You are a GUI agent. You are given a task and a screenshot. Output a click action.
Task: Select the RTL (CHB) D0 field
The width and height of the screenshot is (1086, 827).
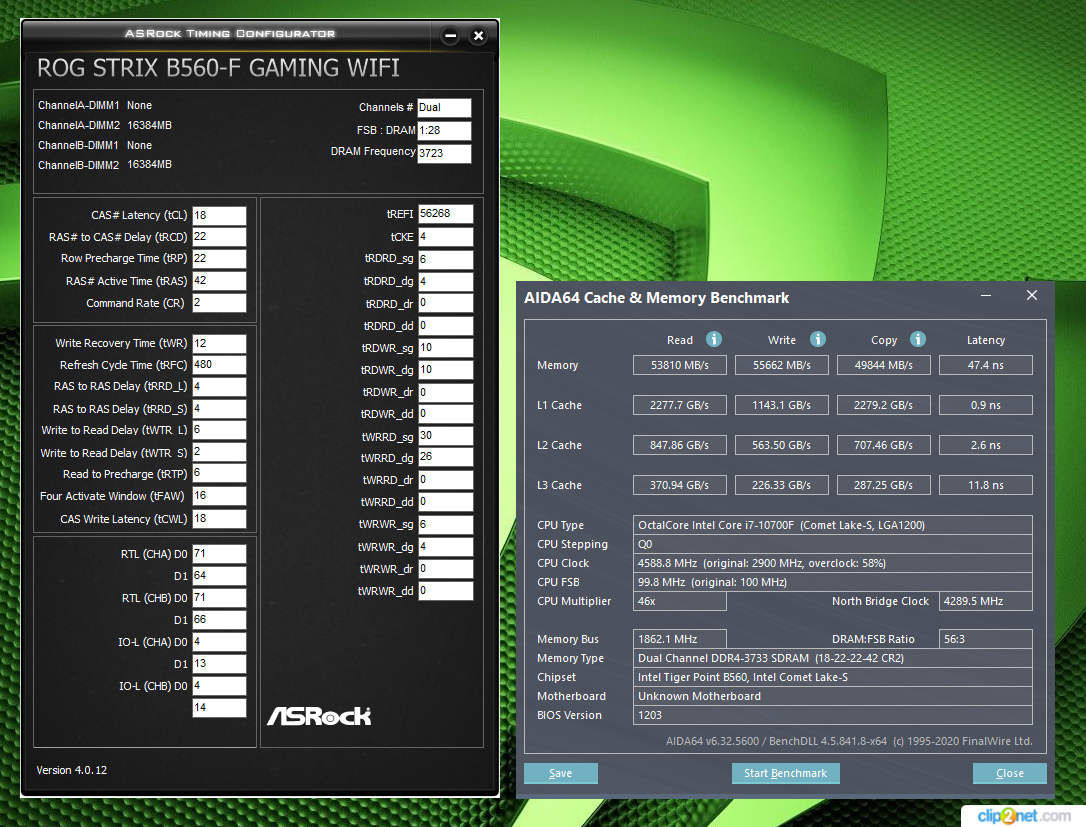219,598
